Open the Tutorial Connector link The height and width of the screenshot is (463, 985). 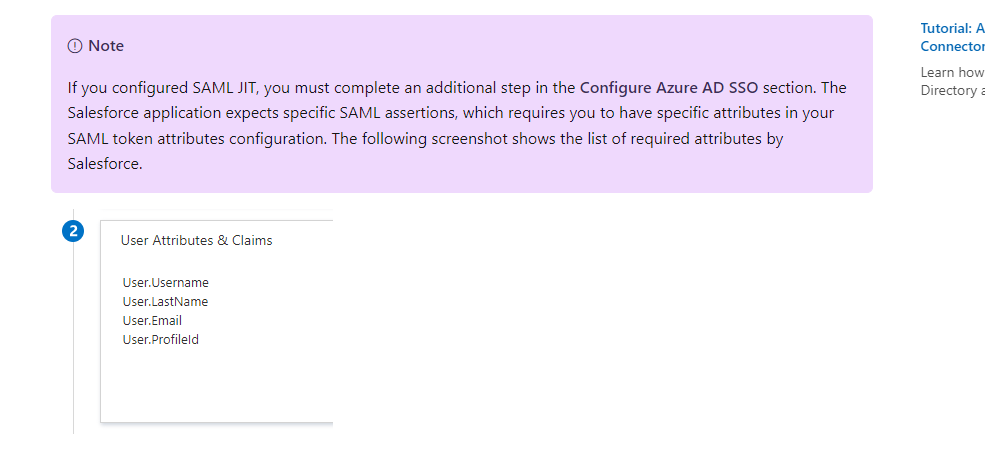(x=951, y=37)
